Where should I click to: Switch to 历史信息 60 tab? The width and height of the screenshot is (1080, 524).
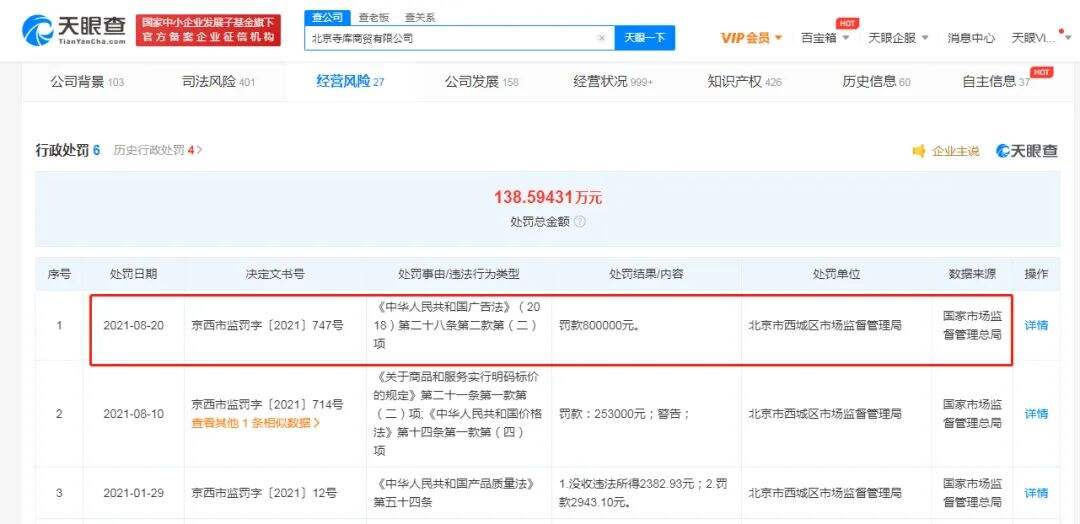pos(876,82)
